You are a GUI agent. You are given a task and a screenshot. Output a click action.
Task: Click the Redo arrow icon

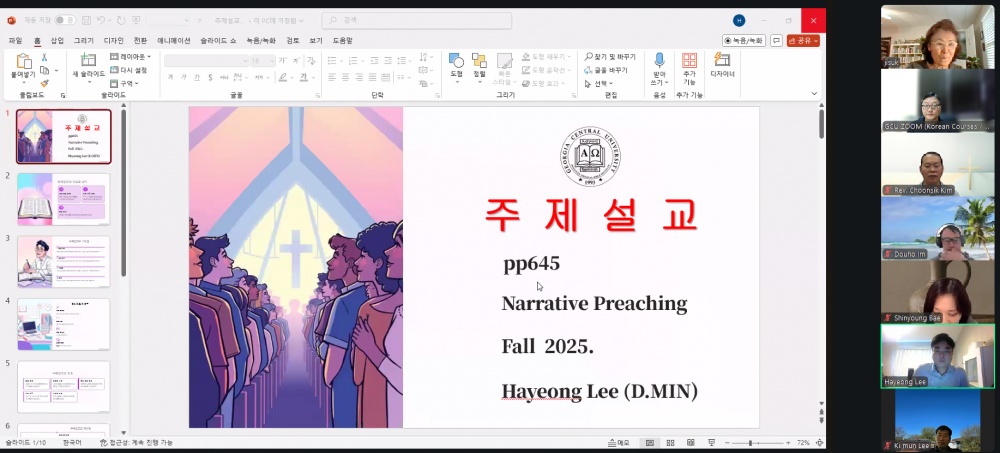(x=121, y=20)
